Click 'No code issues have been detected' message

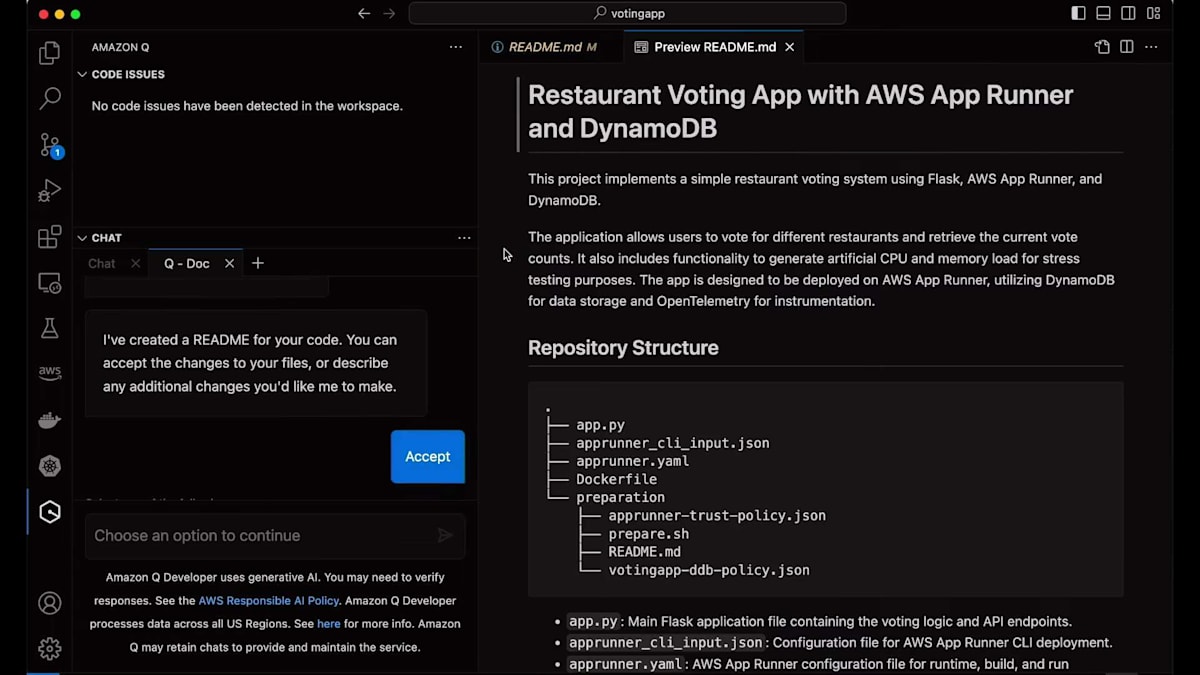point(247,106)
